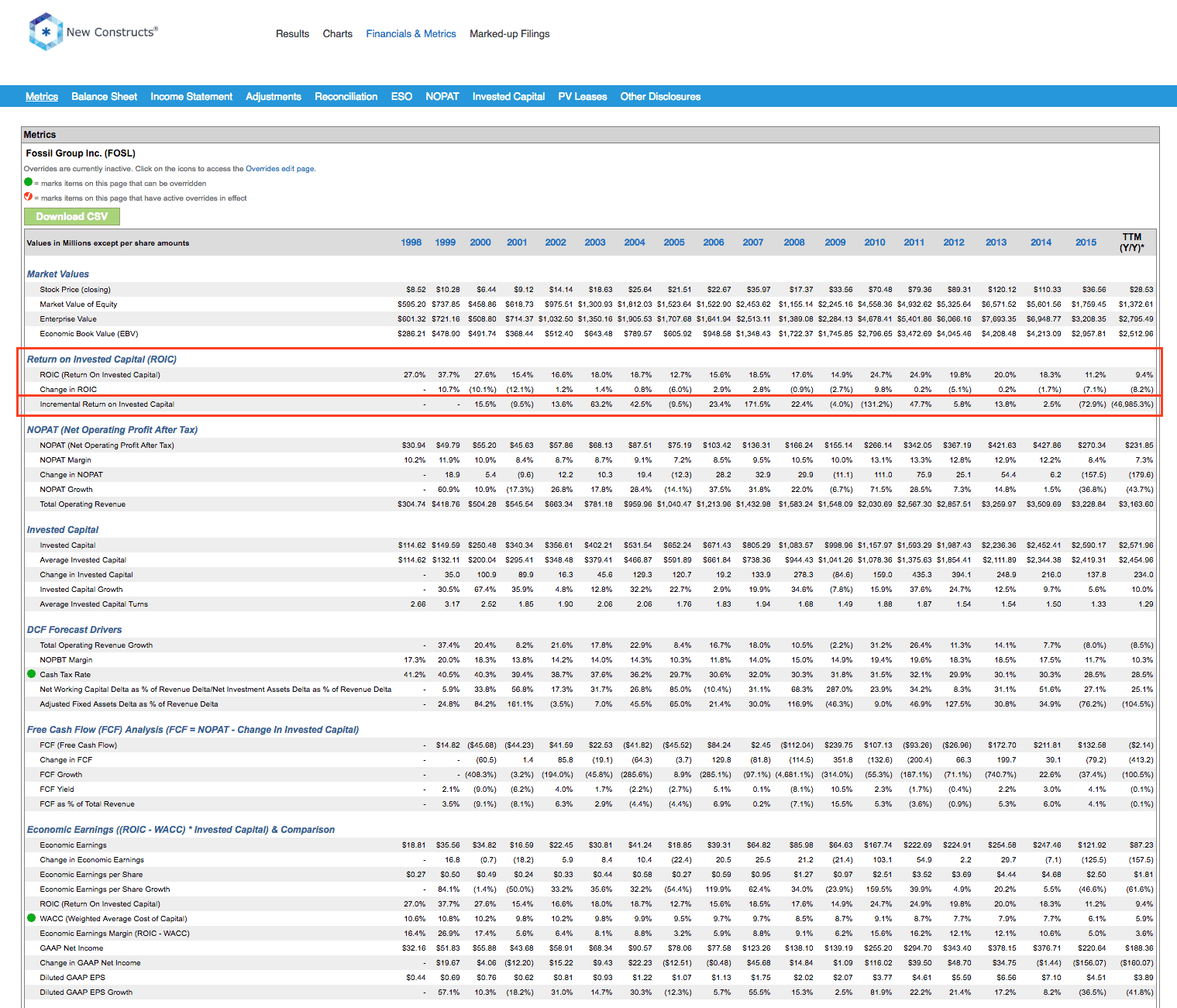1177x1008 pixels.
Task: Click the 2003 year column header
Action: click(595, 243)
